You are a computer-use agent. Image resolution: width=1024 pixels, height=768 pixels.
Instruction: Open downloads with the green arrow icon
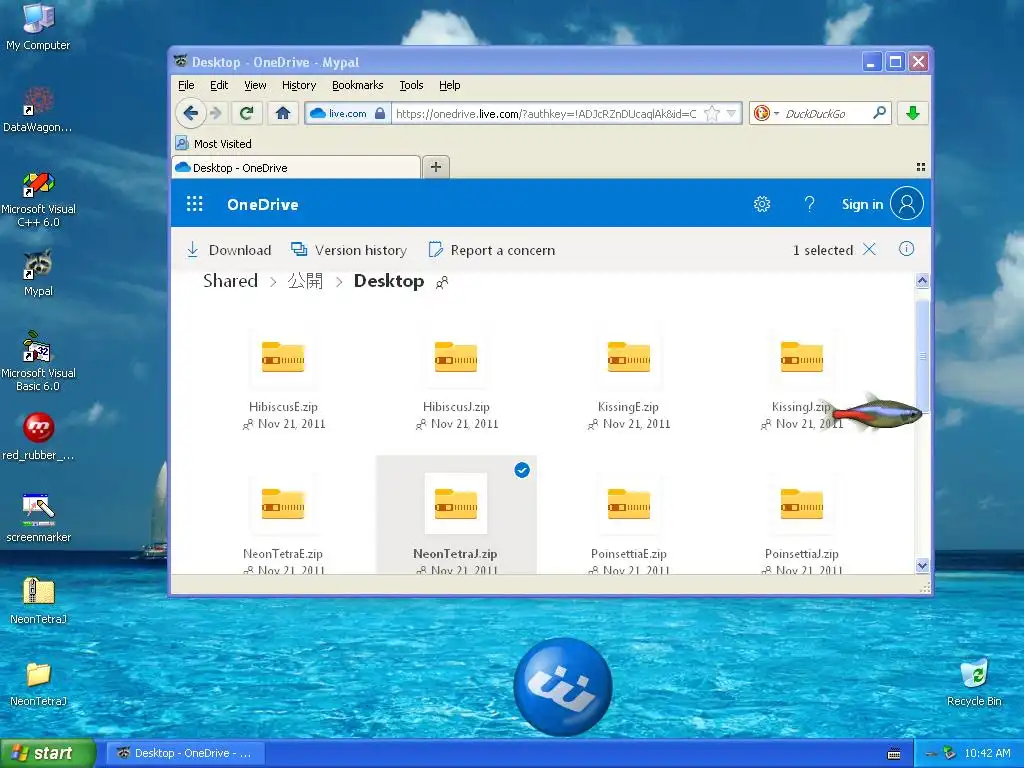[x=913, y=113]
